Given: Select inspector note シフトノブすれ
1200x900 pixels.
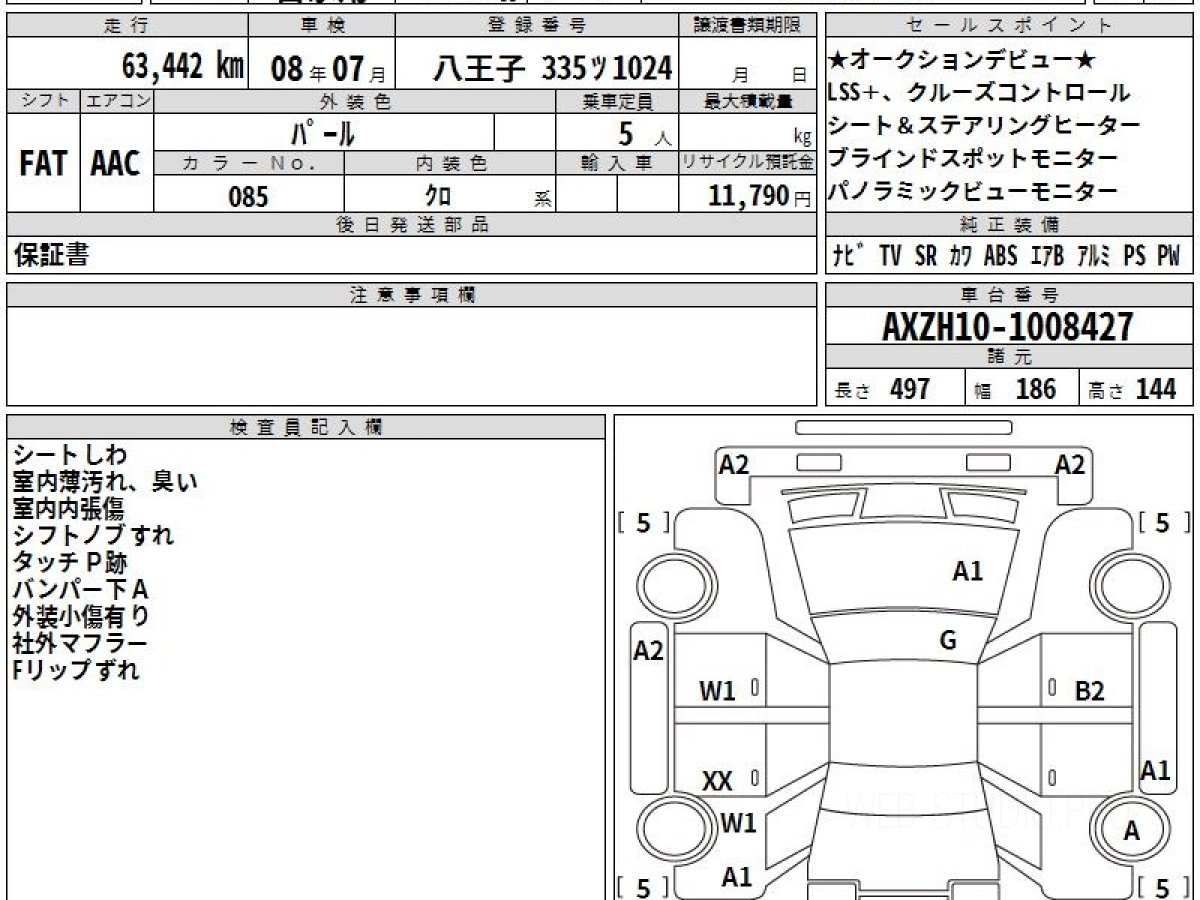Looking at the screenshot, I should click(93, 535).
